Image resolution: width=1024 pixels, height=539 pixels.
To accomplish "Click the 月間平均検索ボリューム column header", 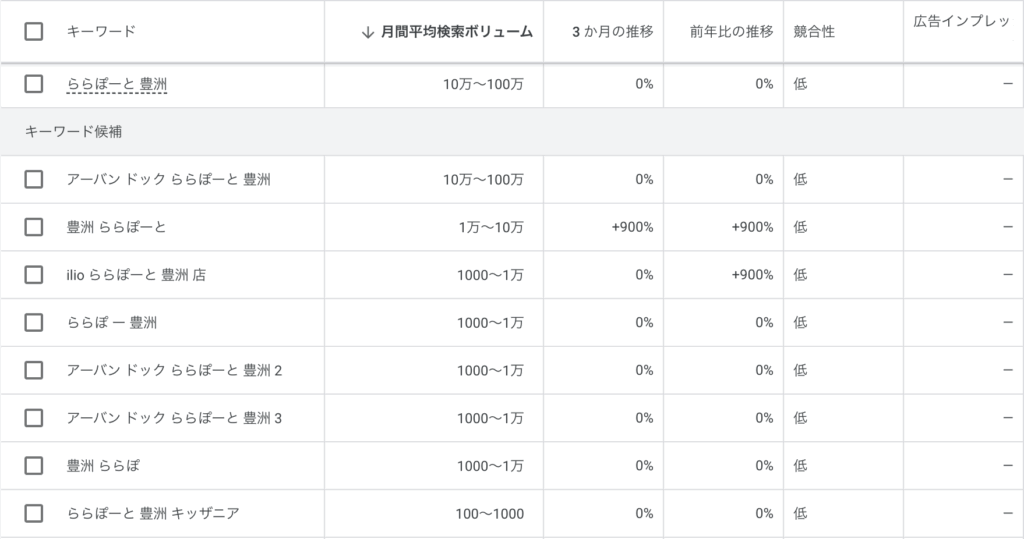I will 456,32.
